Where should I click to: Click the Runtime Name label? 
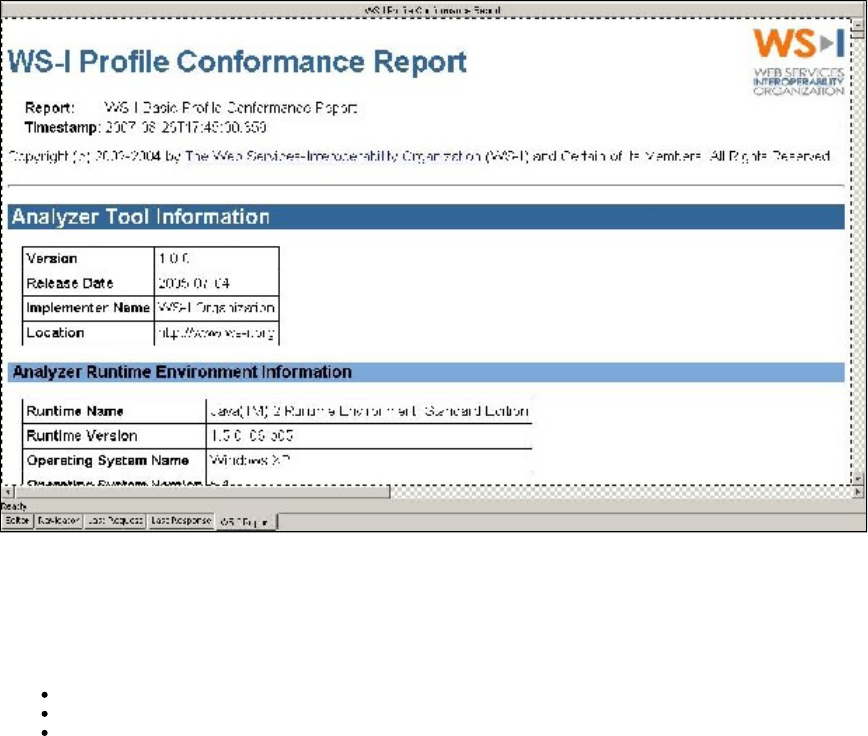click(75, 411)
